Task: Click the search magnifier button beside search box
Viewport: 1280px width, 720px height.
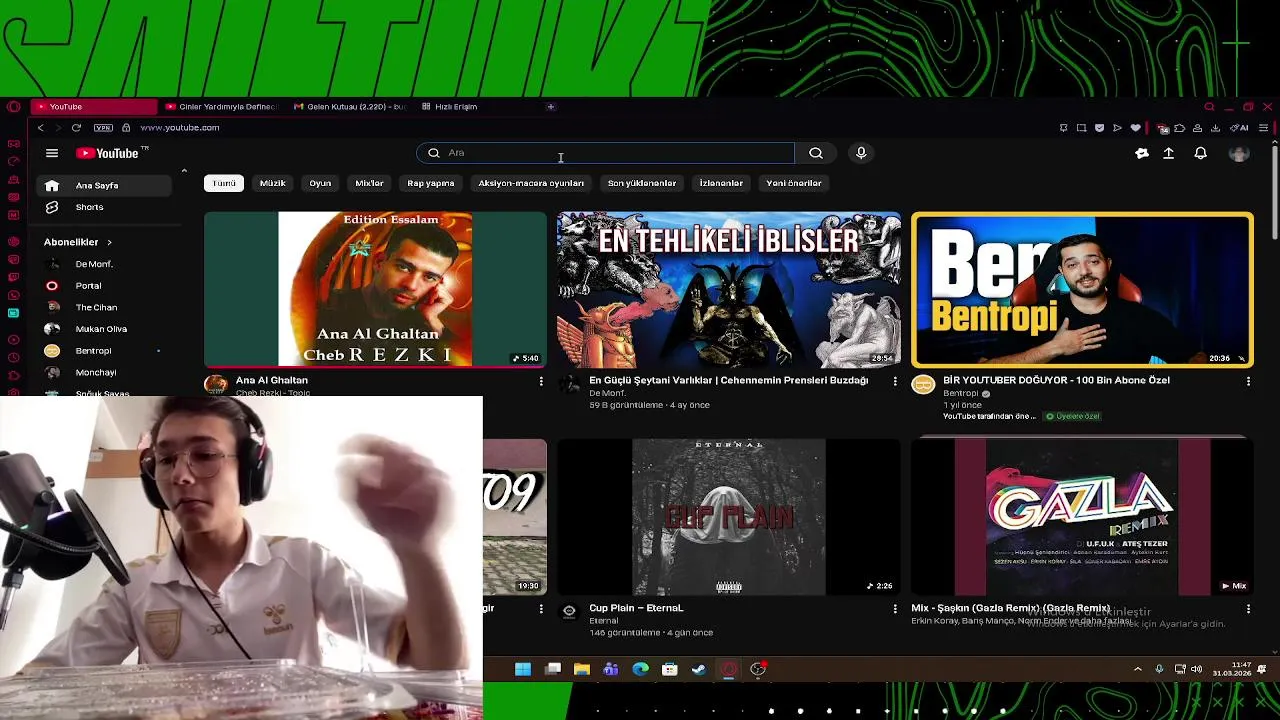Action: point(816,153)
